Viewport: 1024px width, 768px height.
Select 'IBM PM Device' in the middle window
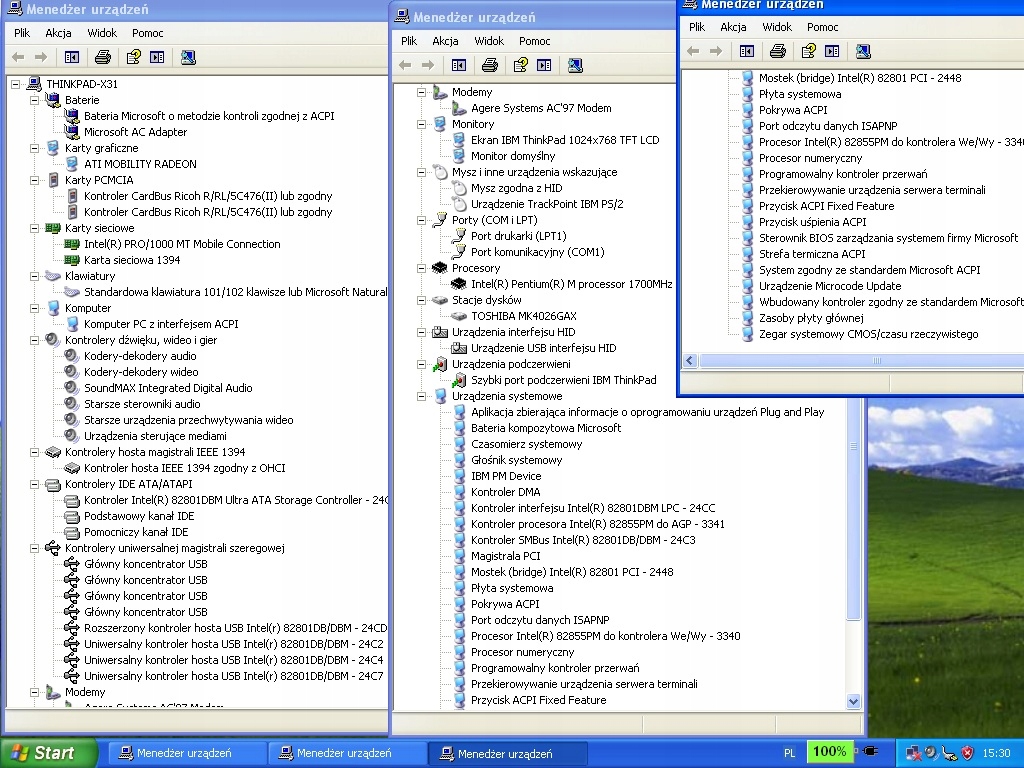[x=506, y=476]
